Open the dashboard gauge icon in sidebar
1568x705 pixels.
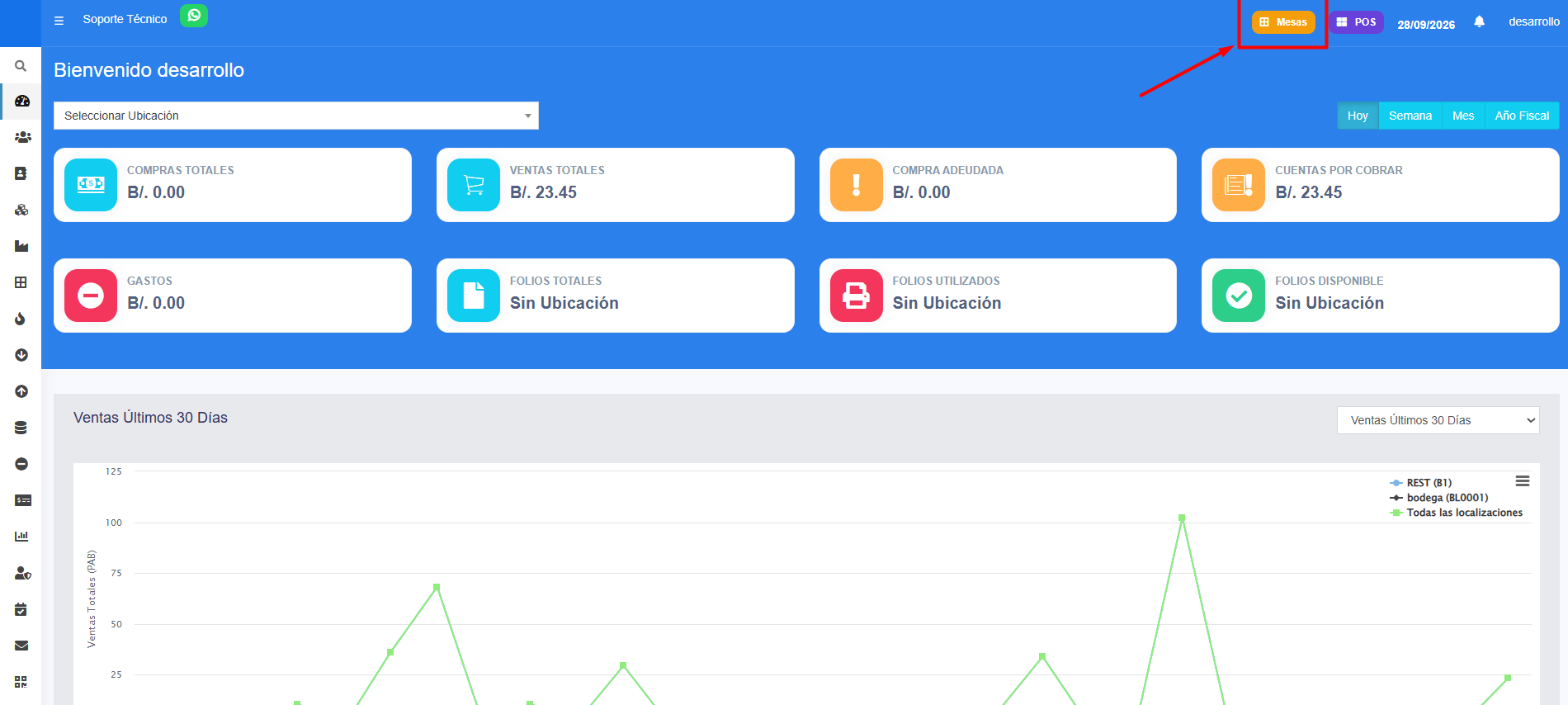pyautogui.click(x=21, y=101)
